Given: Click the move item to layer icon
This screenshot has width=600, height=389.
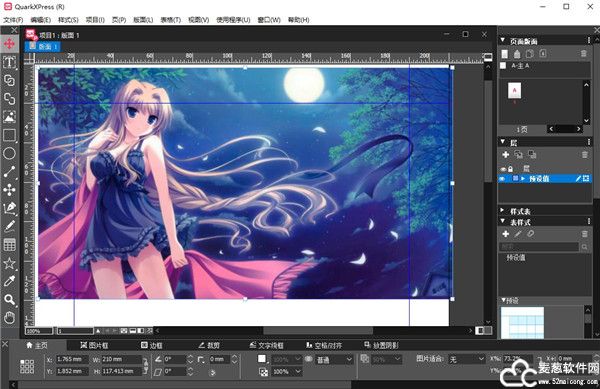Looking at the screenshot, I should [518, 155].
